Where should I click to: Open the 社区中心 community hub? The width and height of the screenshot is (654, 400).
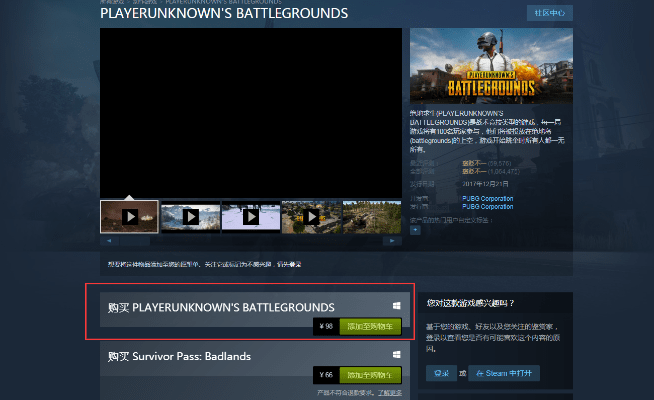pyautogui.click(x=549, y=13)
